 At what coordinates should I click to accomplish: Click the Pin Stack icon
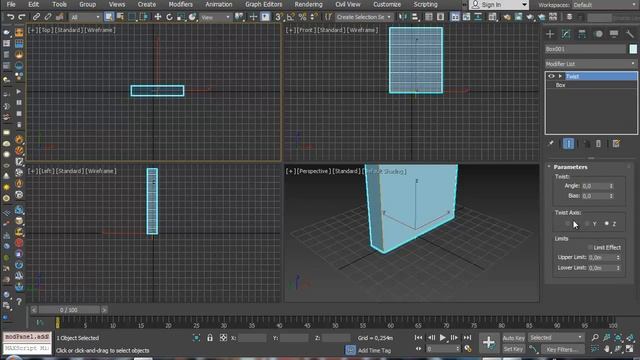551,144
